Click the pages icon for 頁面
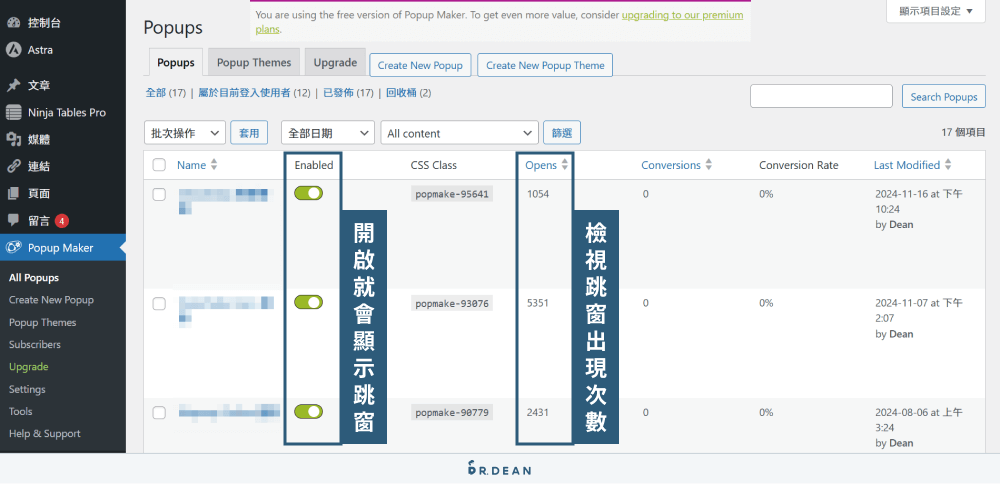1000x484 pixels. [13, 193]
